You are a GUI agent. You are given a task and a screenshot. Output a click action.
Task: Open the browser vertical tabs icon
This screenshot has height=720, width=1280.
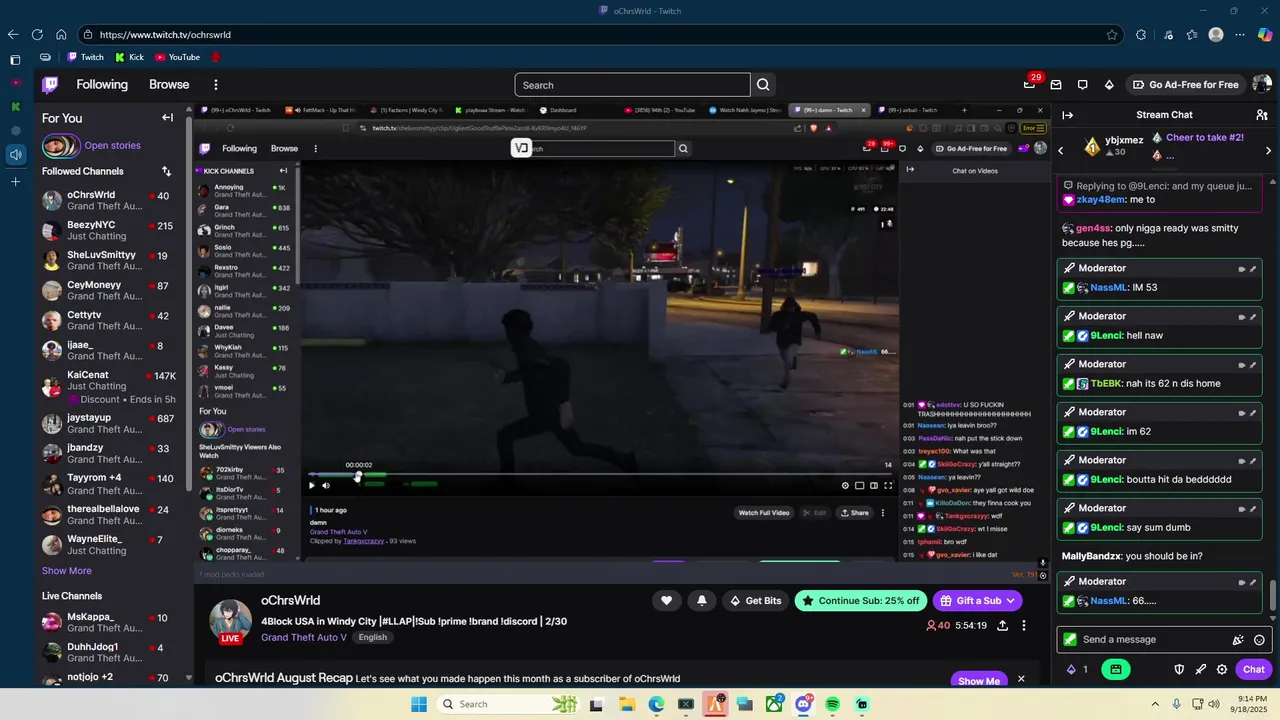click(x=15, y=60)
